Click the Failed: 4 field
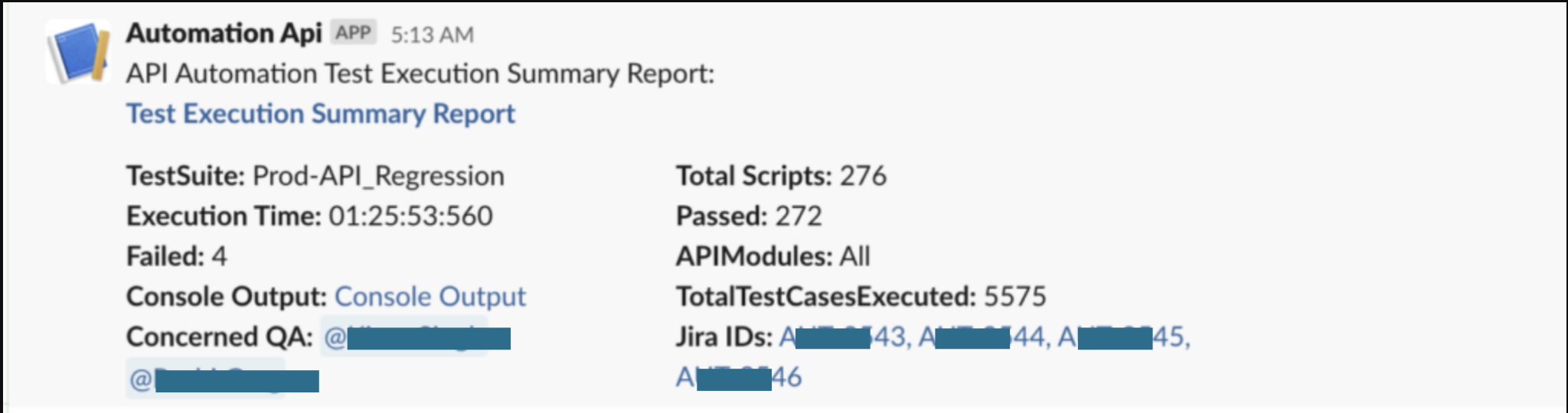Screen dimensions: 1568x413 pyautogui.click(x=176, y=257)
